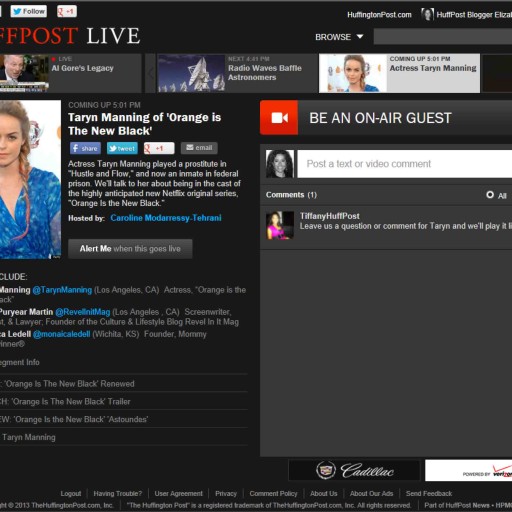
Task: Open User Agreement footer link
Action: pos(178,493)
